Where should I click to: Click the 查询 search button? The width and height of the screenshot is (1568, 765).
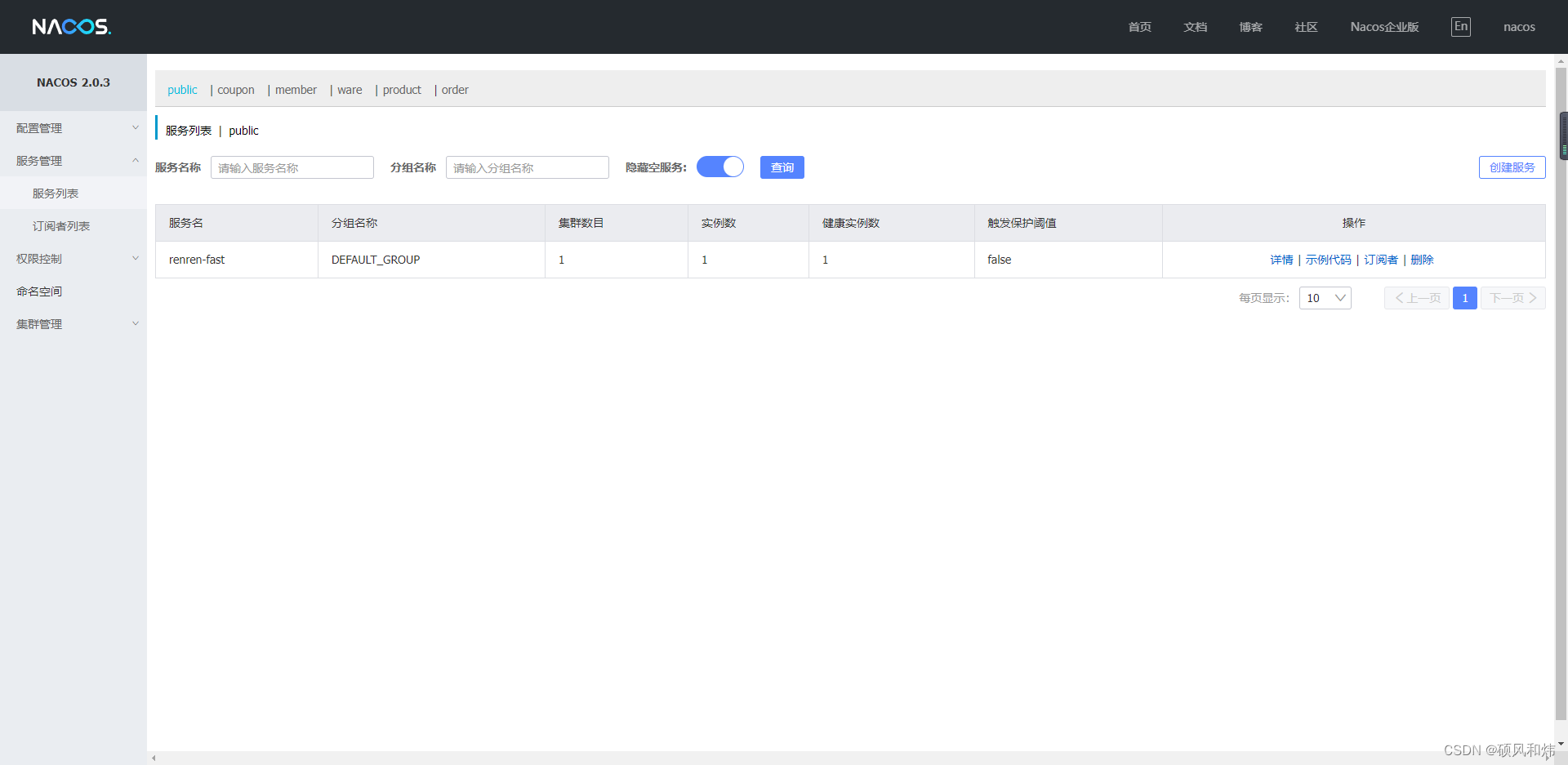782,167
